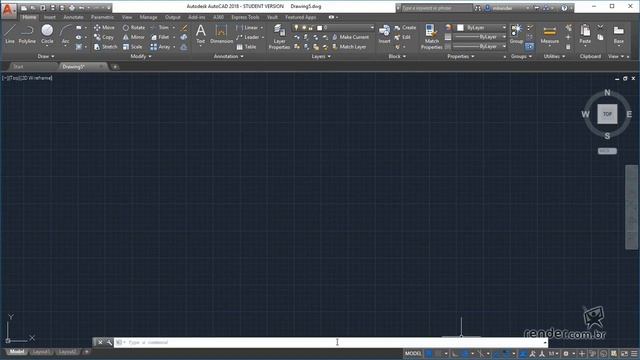Expand the Utilities panel
Image resolution: width=640 pixels, height=360 pixels.
(554, 56)
